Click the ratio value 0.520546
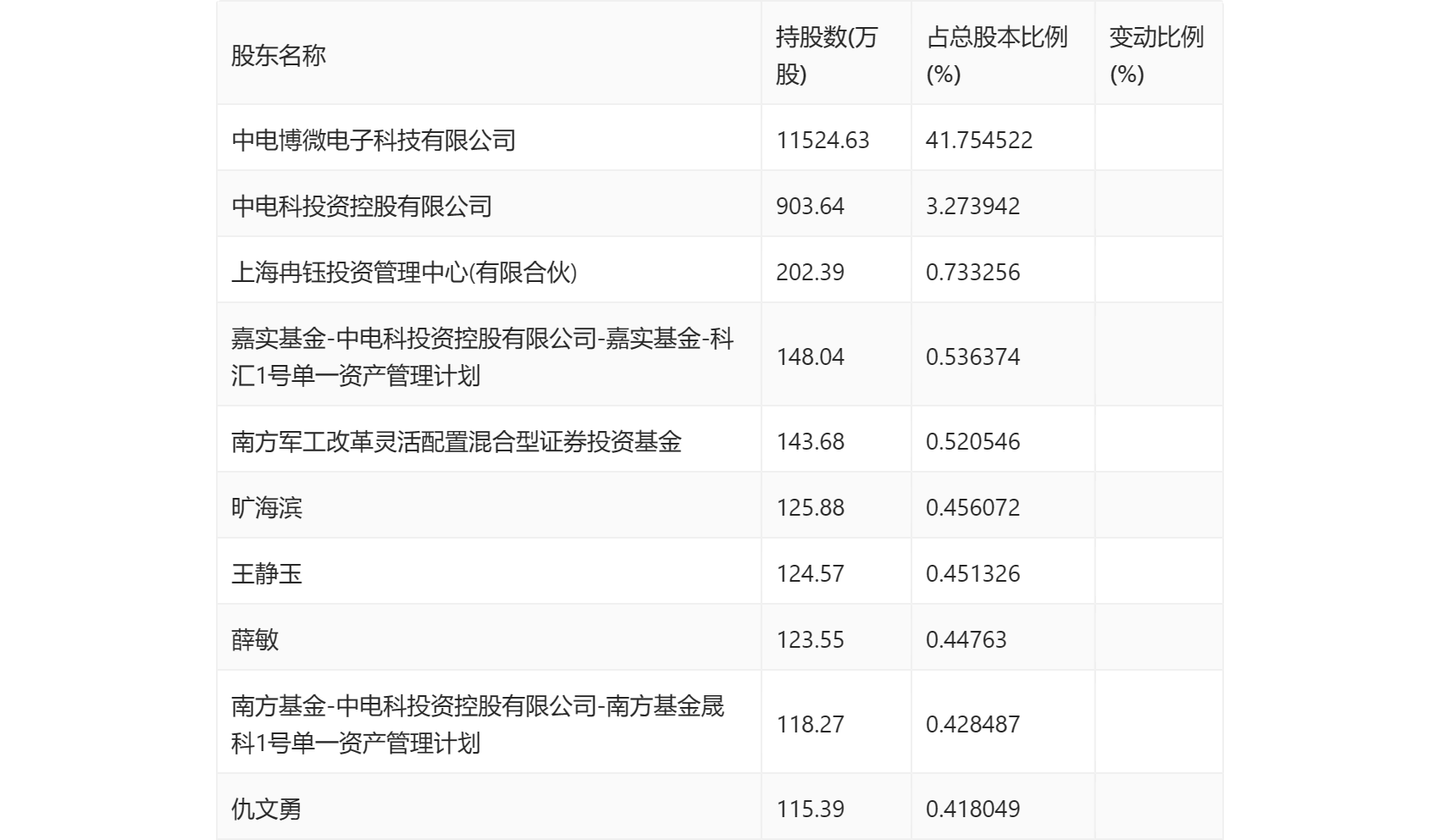This screenshot has width=1440, height=840. (x=972, y=441)
